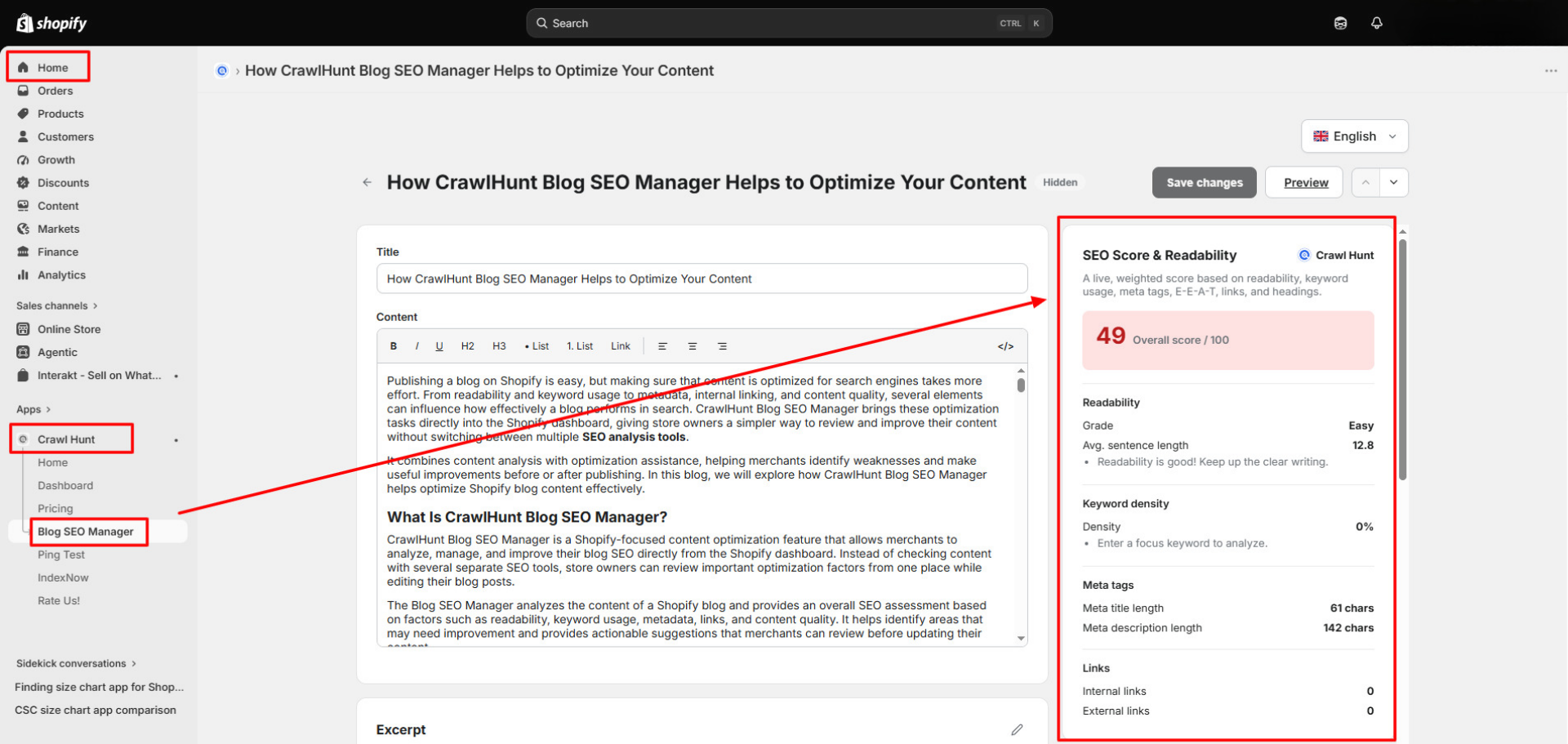This screenshot has height=744, width=1568.
Task: Apply H2 heading style
Action: pyautogui.click(x=468, y=346)
